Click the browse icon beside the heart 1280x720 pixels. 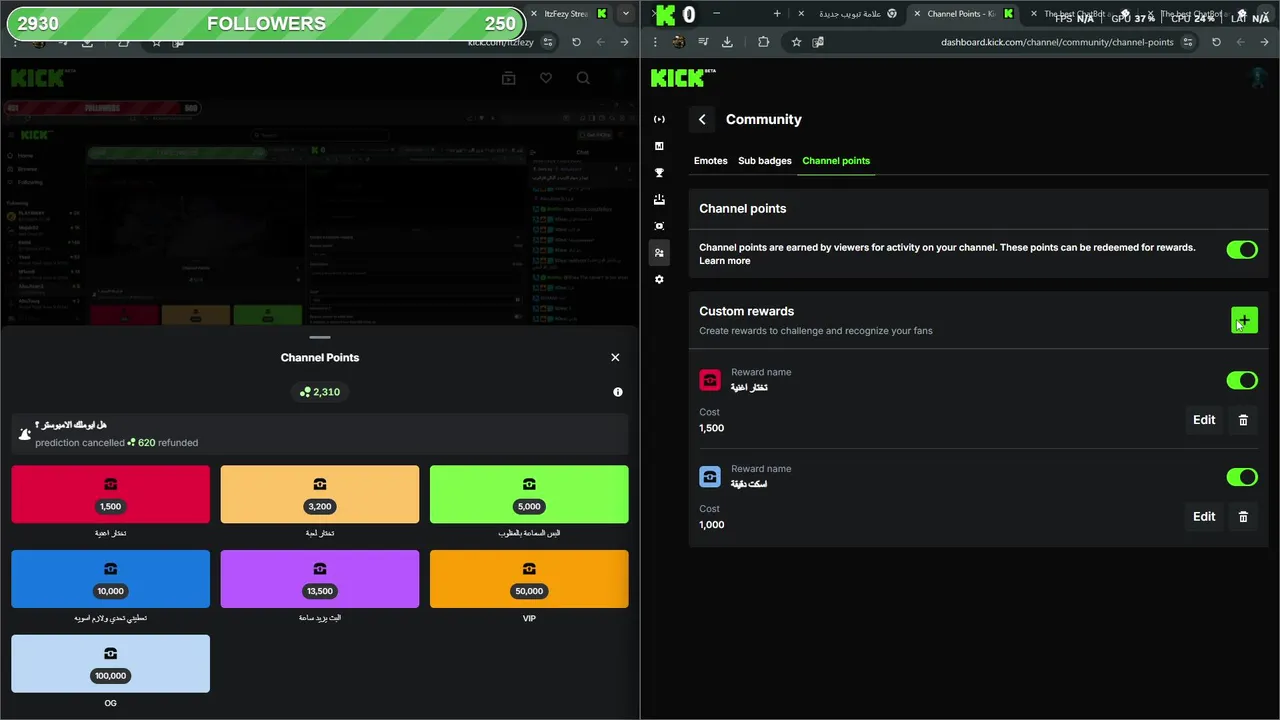click(509, 78)
